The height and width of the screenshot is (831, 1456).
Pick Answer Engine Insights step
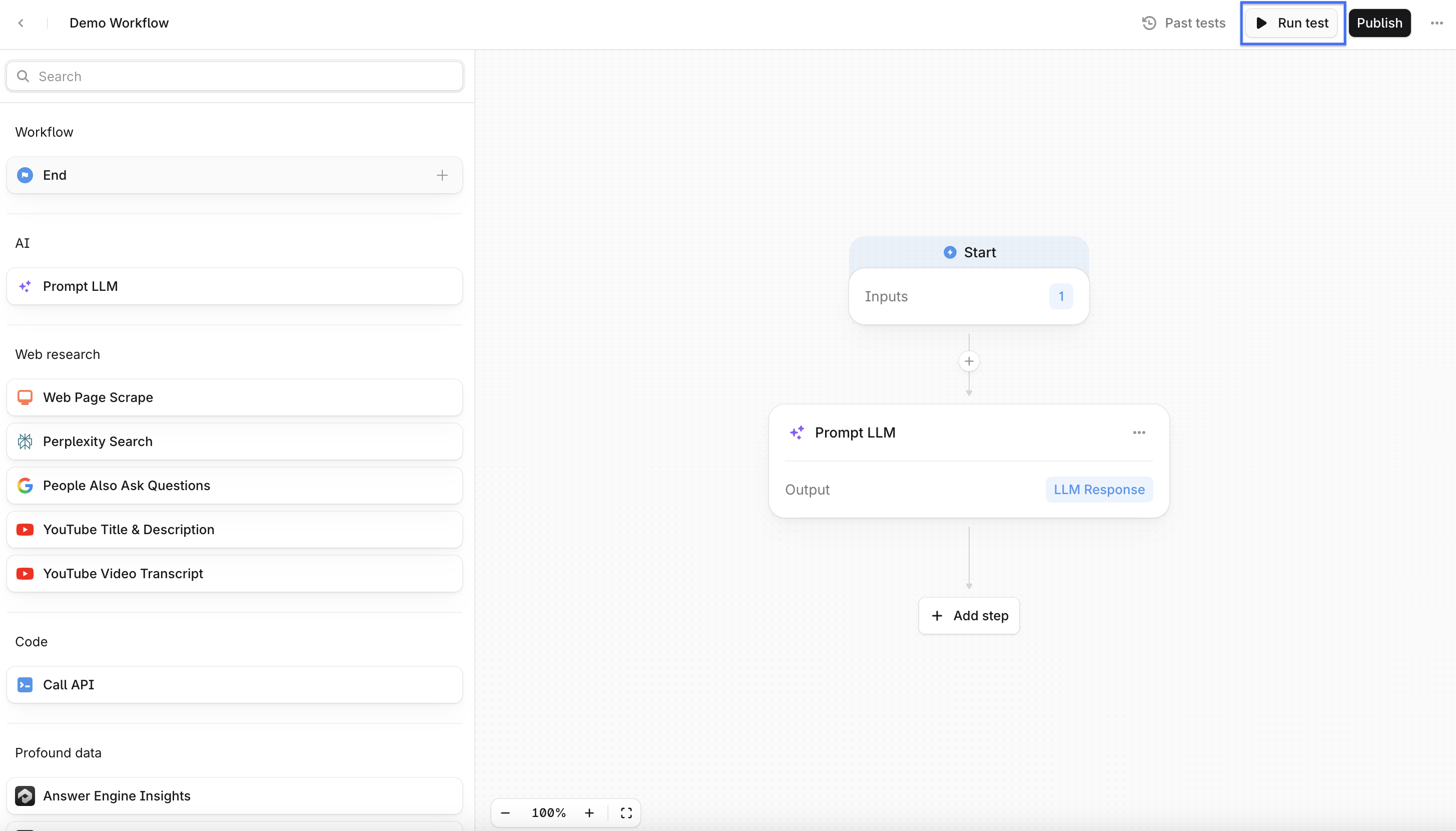234,795
